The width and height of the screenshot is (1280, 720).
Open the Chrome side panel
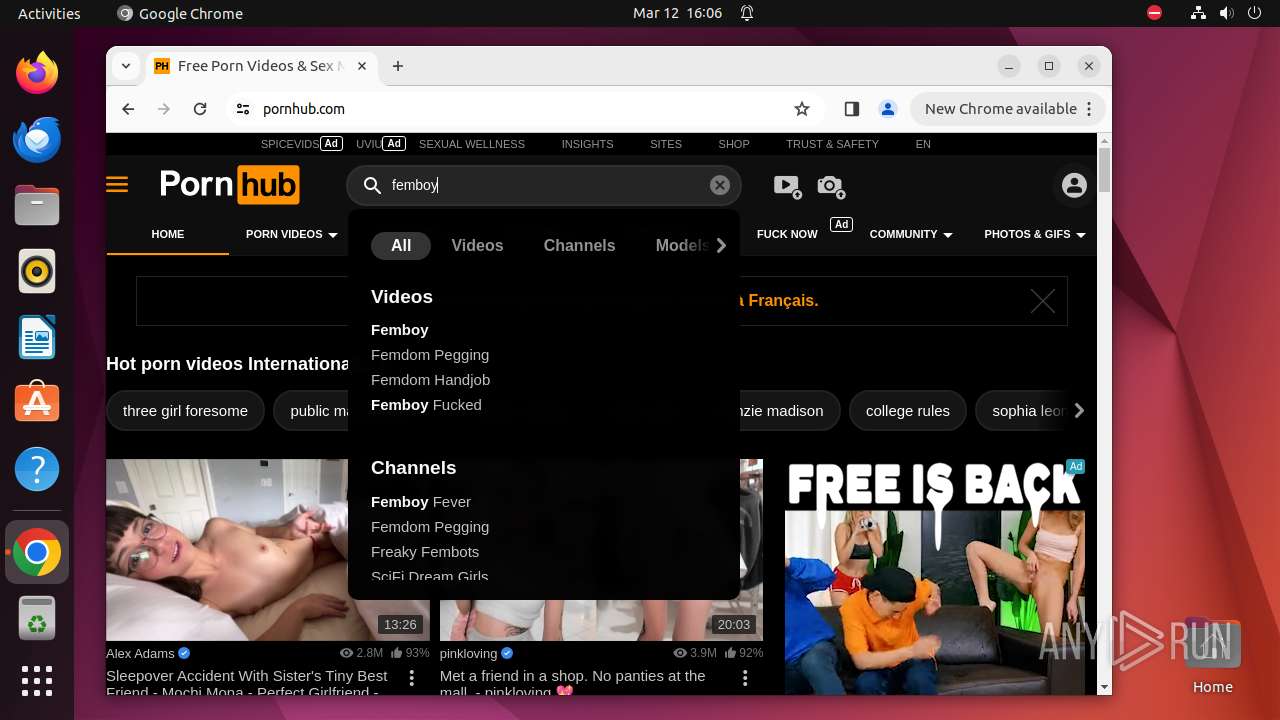coord(852,109)
